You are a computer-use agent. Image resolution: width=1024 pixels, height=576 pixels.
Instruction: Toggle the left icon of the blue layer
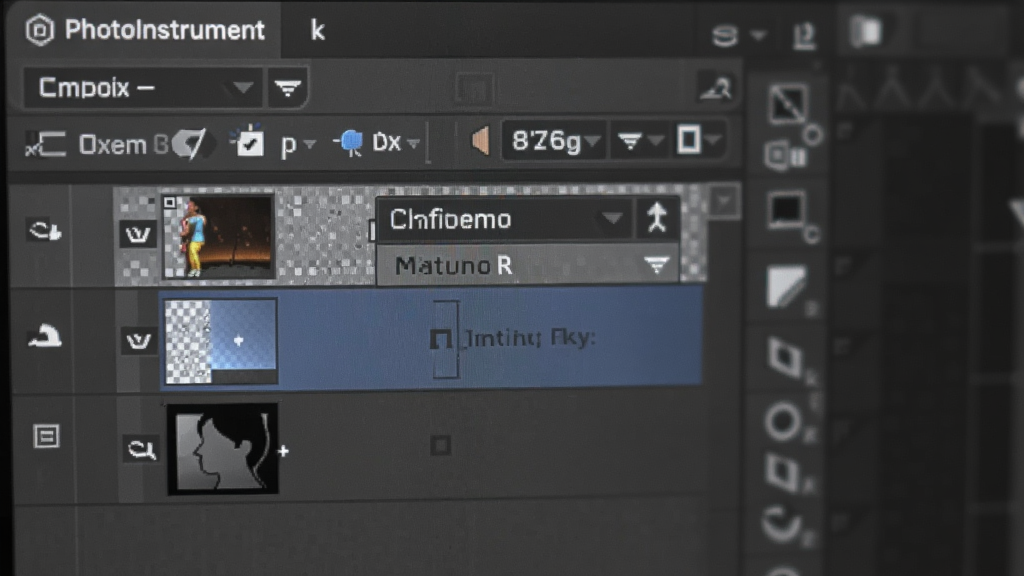[x=44, y=336]
